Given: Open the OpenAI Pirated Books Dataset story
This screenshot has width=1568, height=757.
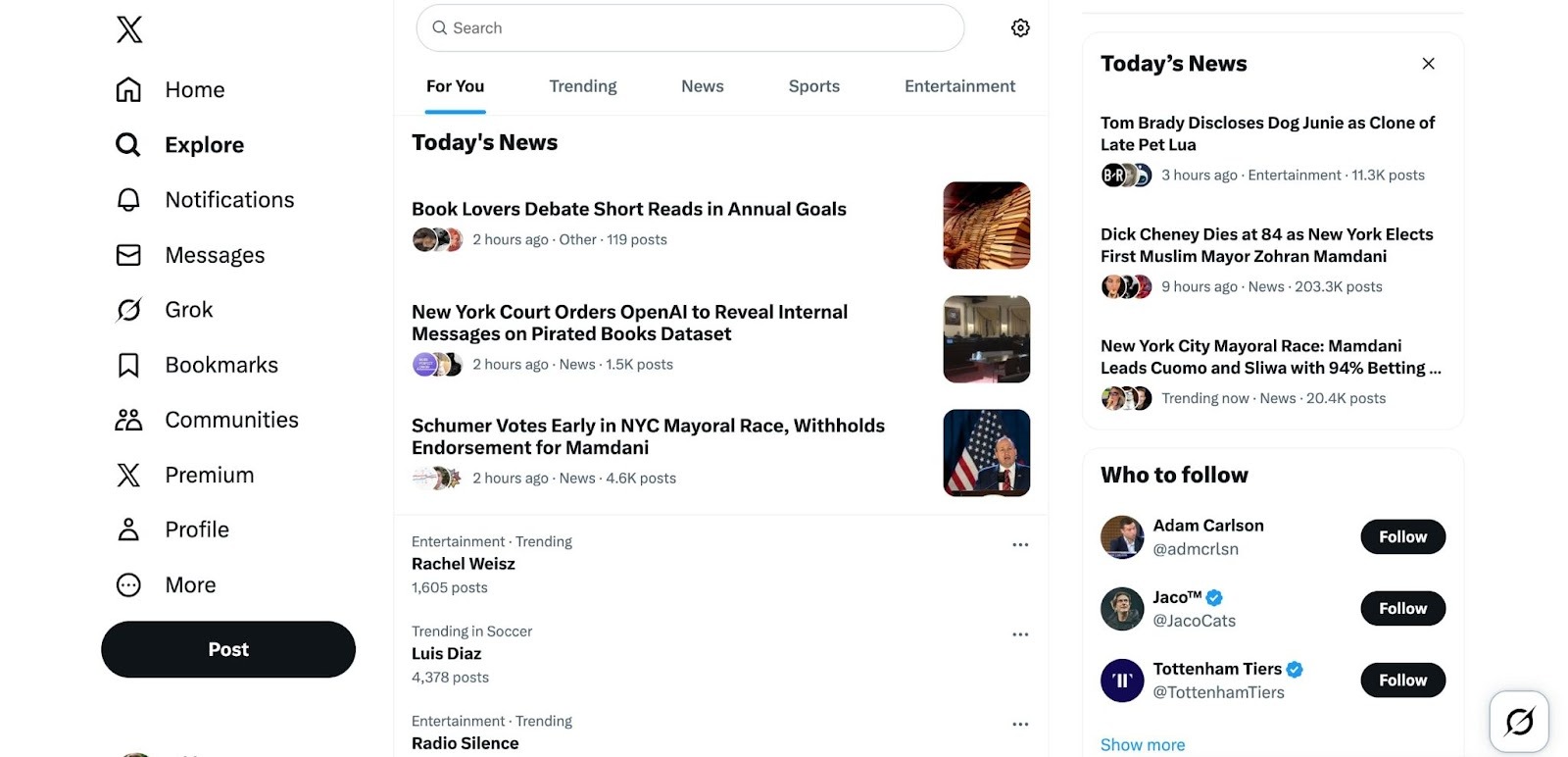Looking at the screenshot, I should pos(630,323).
